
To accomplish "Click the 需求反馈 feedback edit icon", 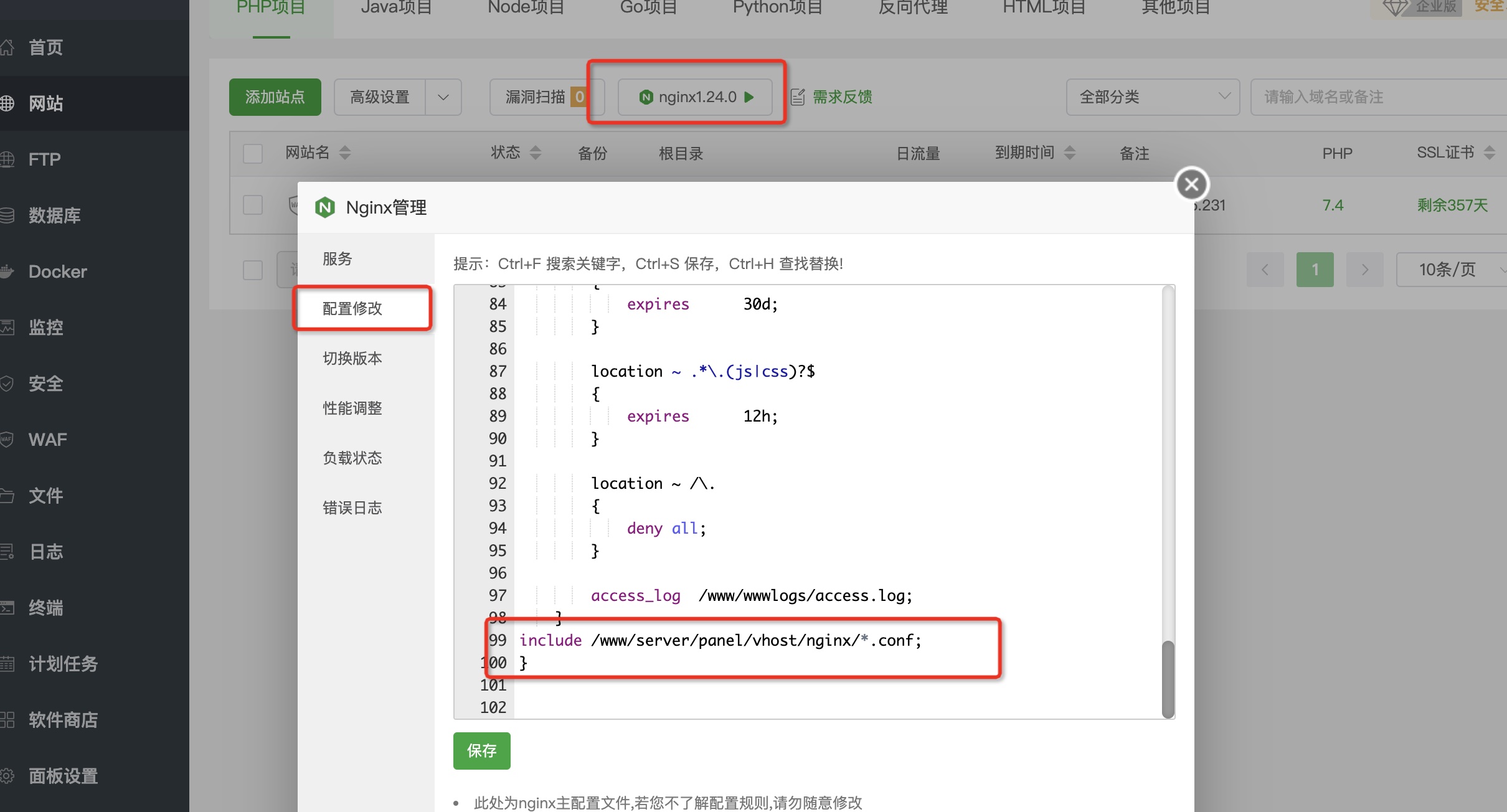I will coord(797,97).
